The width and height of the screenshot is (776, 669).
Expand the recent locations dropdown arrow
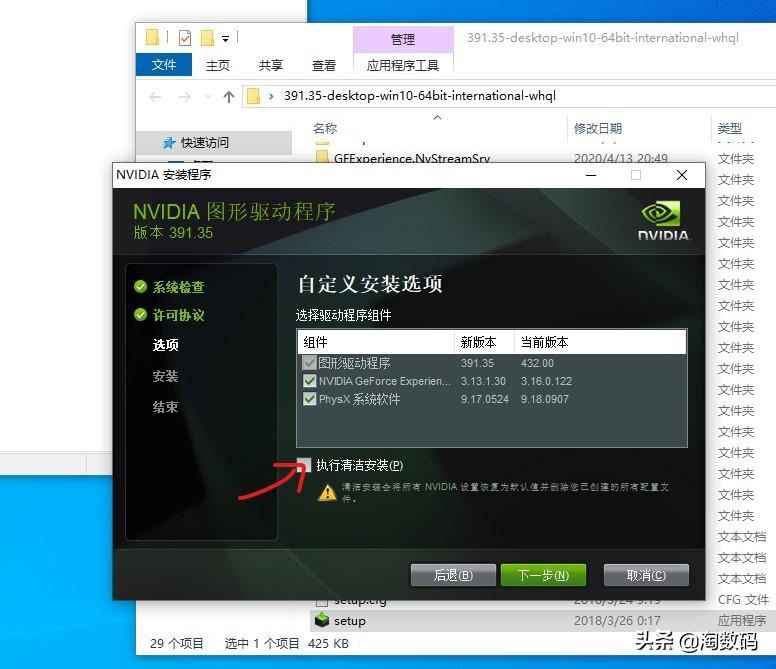208,96
